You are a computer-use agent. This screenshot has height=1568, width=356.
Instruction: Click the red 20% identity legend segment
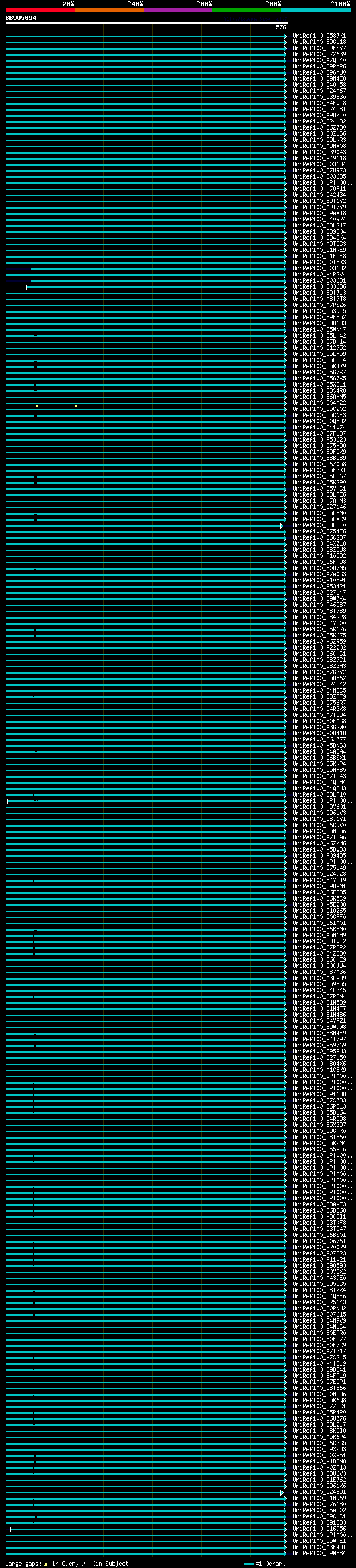[x=39, y=10]
